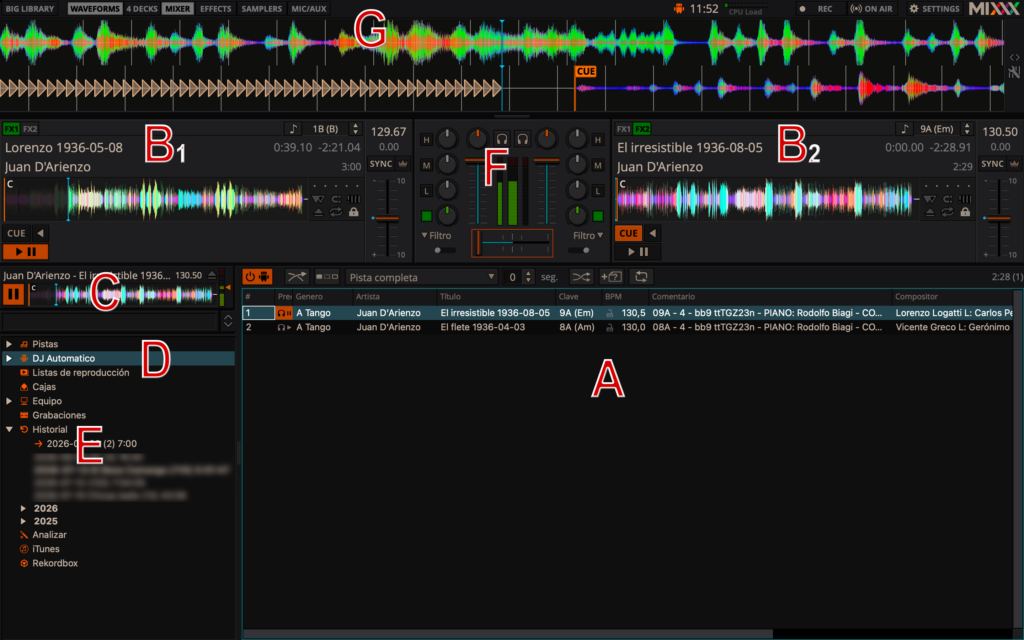Click the Auto DJ fade now icon
The image size is (1024, 640).
click(x=296, y=277)
